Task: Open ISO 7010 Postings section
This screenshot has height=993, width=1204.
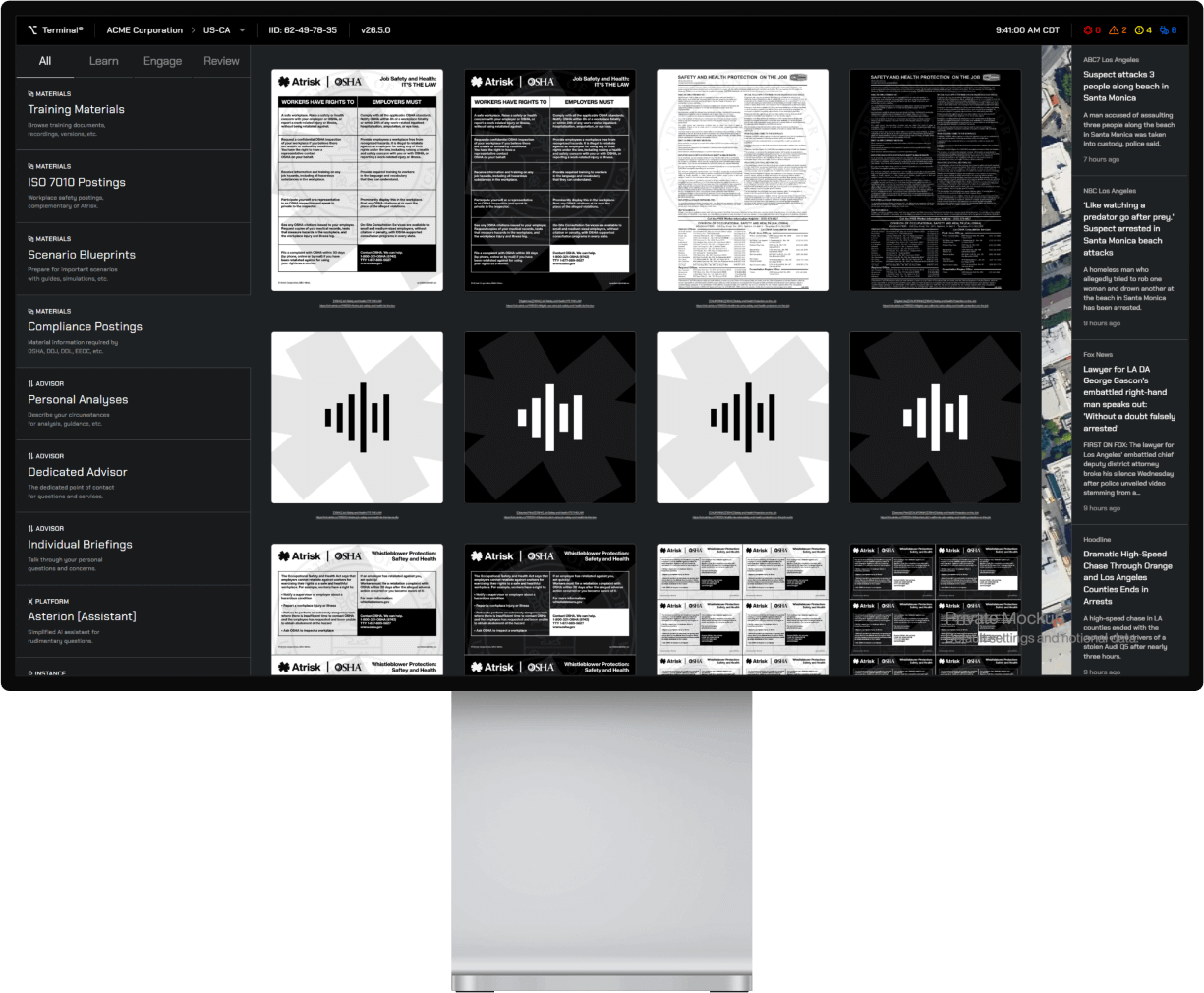Action: coord(77,183)
